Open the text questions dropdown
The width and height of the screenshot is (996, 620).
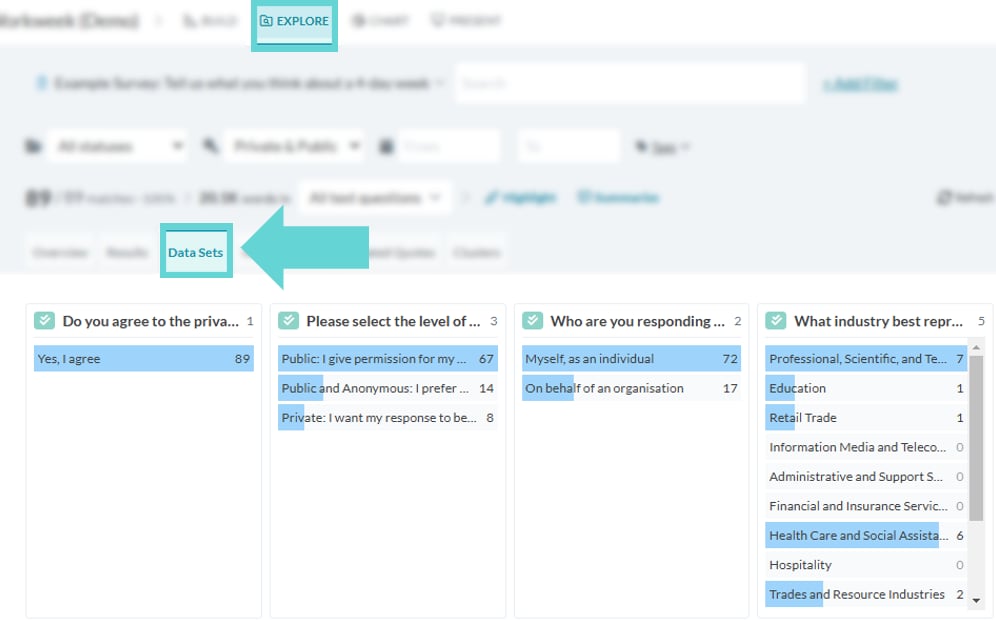tap(375, 198)
